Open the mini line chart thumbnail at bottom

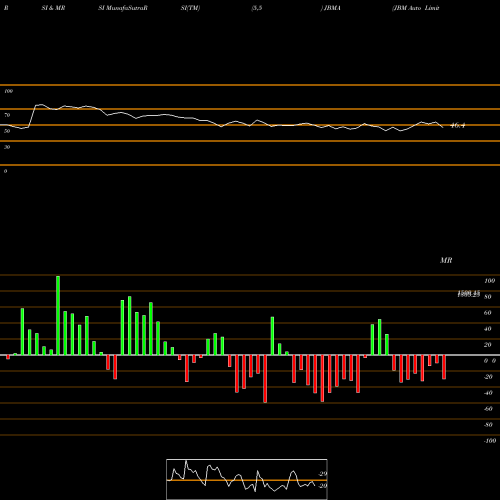click(x=247, y=479)
